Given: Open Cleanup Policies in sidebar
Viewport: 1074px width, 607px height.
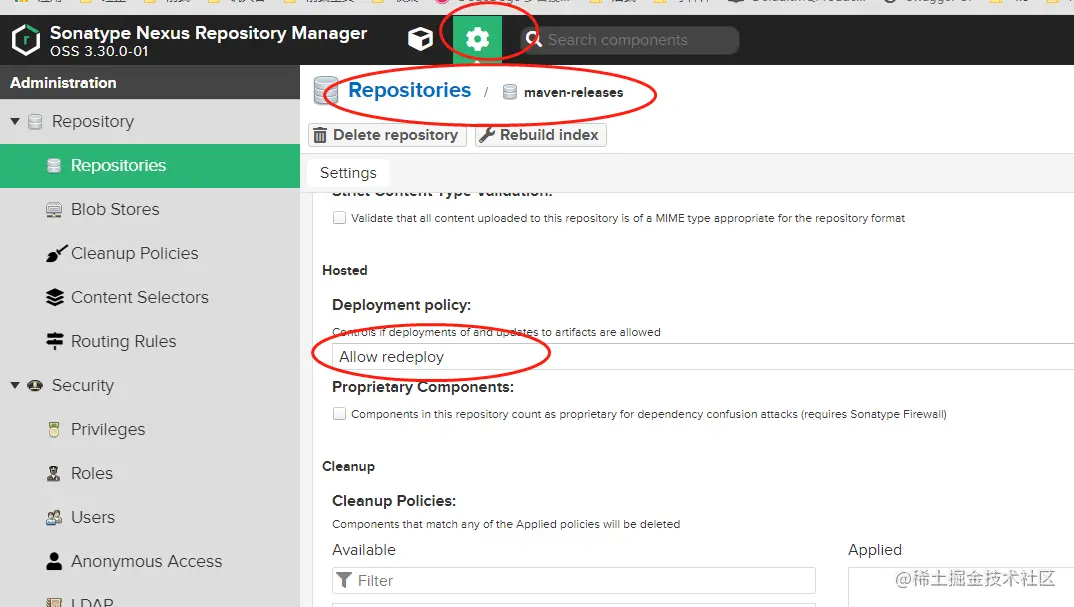Looking at the screenshot, I should [134, 253].
